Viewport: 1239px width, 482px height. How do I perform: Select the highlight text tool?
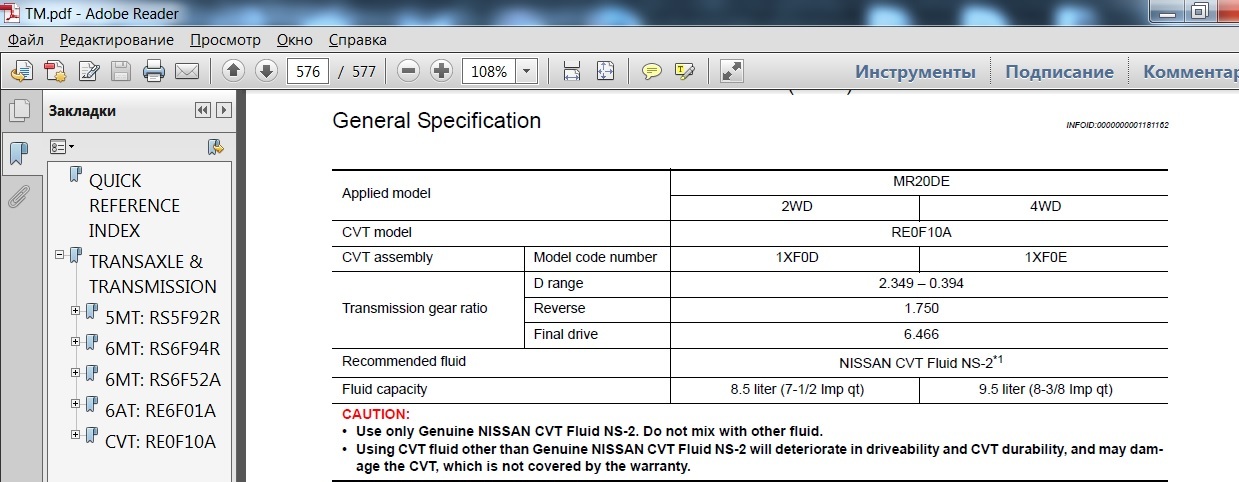pos(685,71)
